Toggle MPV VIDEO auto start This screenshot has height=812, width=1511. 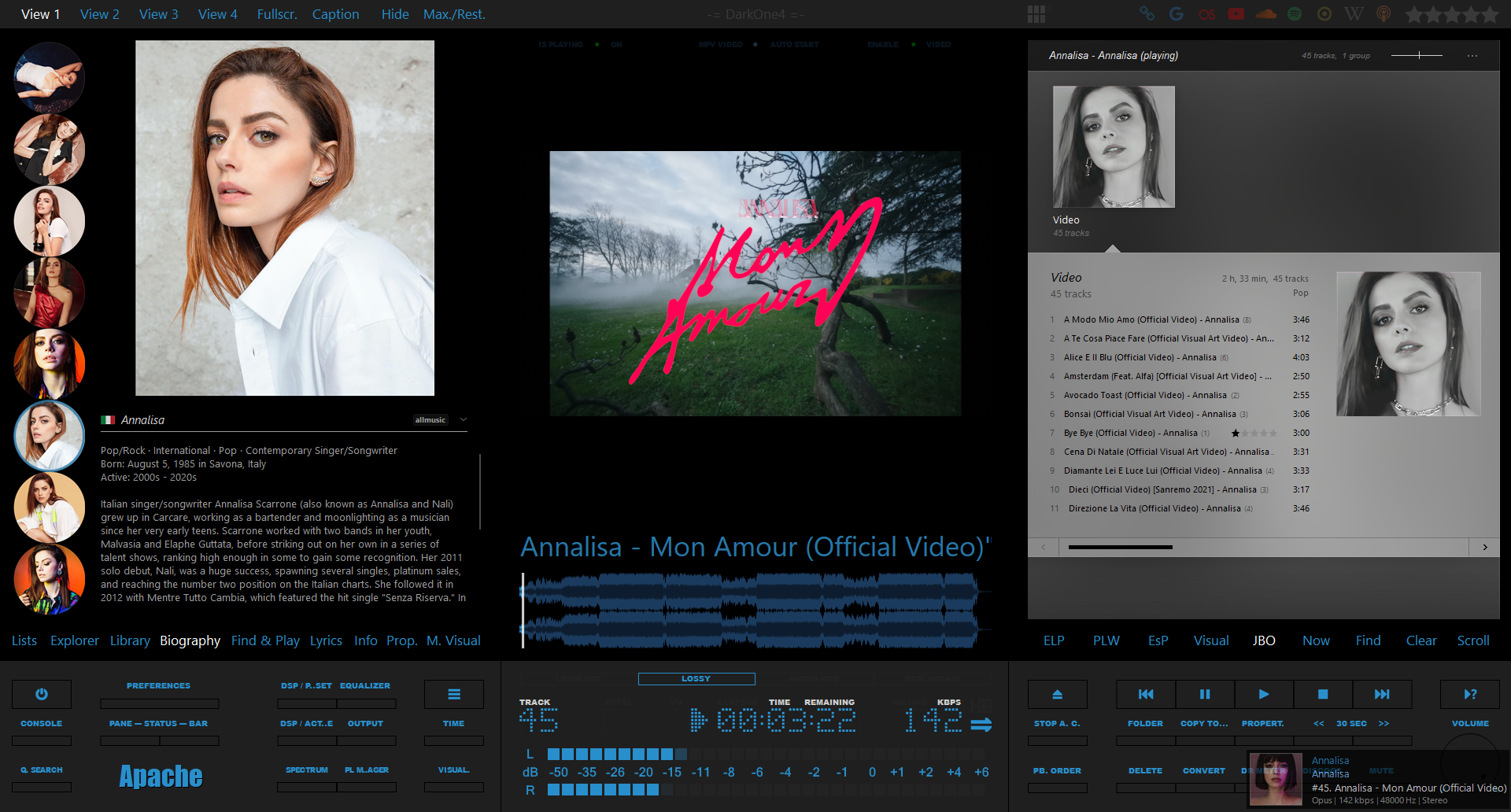point(755,45)
